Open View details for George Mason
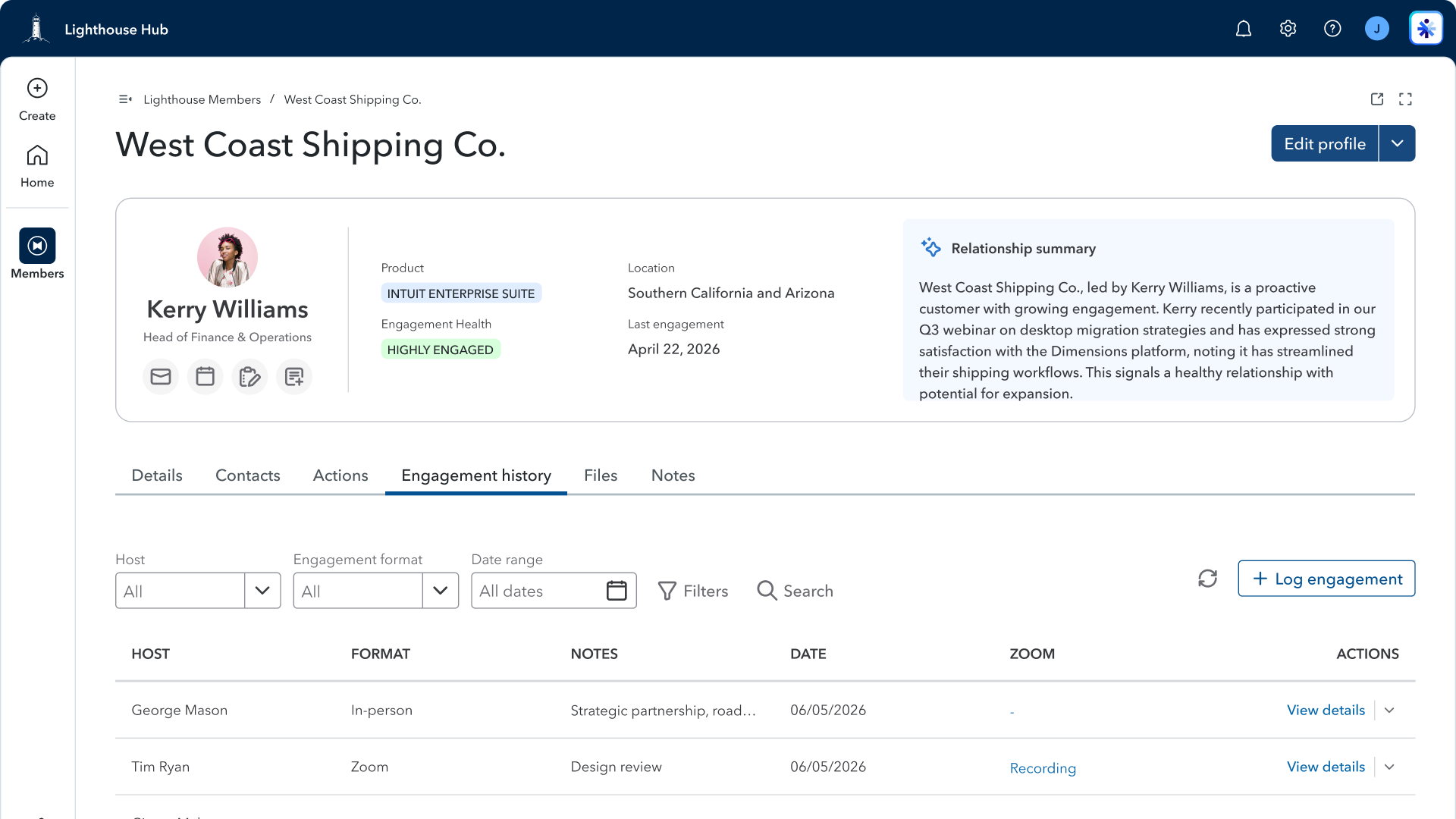This screenshot has width=1456, height=819. coord(1326,711)
